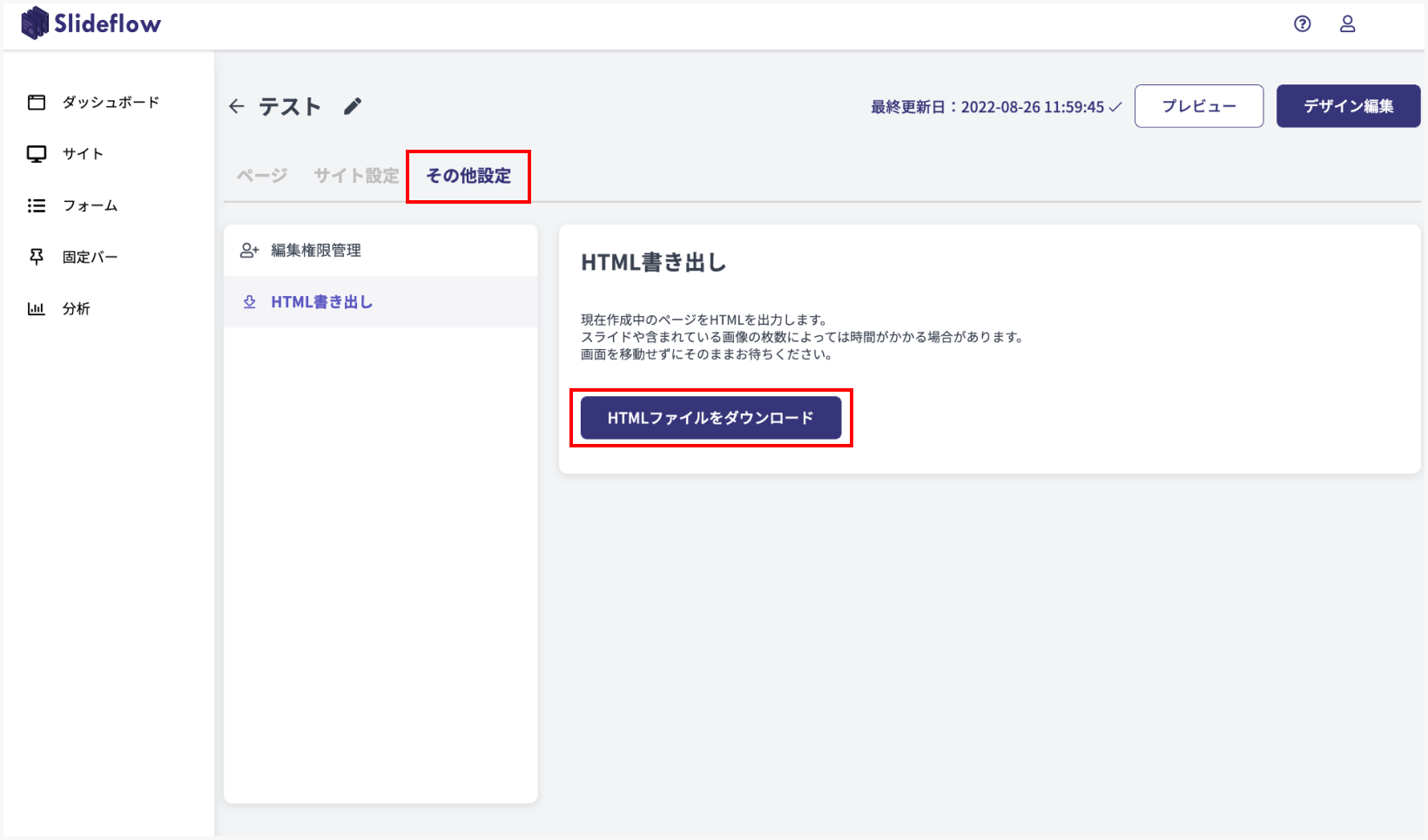The height and width of the screenshot is (840, 1428).
Task: Click the Slideflow logo
Action: pyautogui.click(x=91, y=24)
